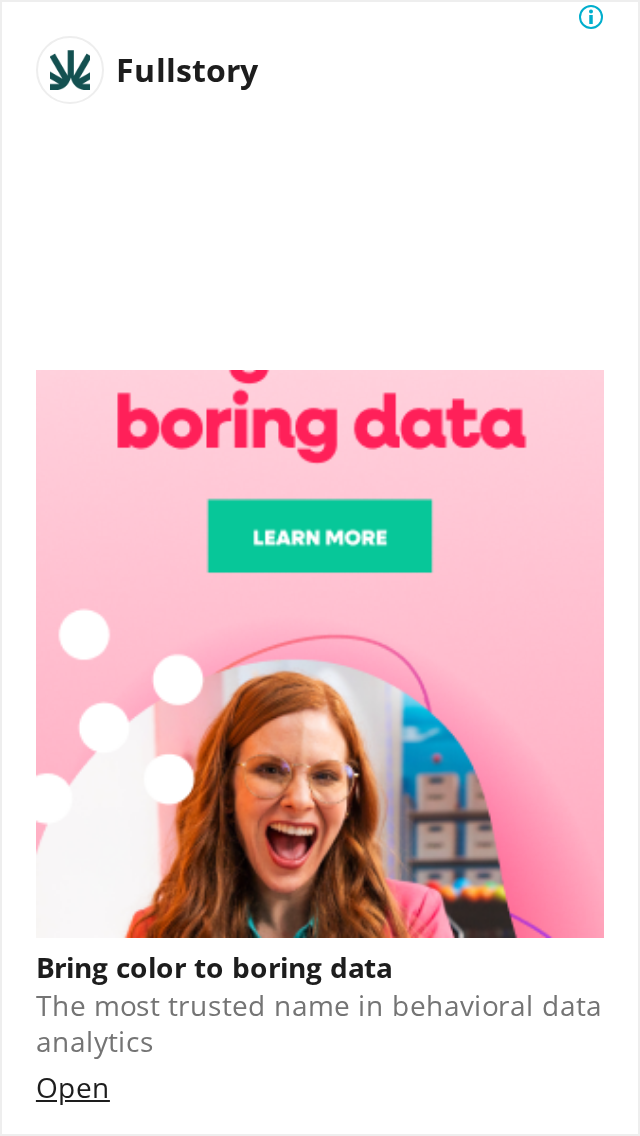Click the 'Bring color to boring data' title
640x1136 pixels.
coord(214,968)
